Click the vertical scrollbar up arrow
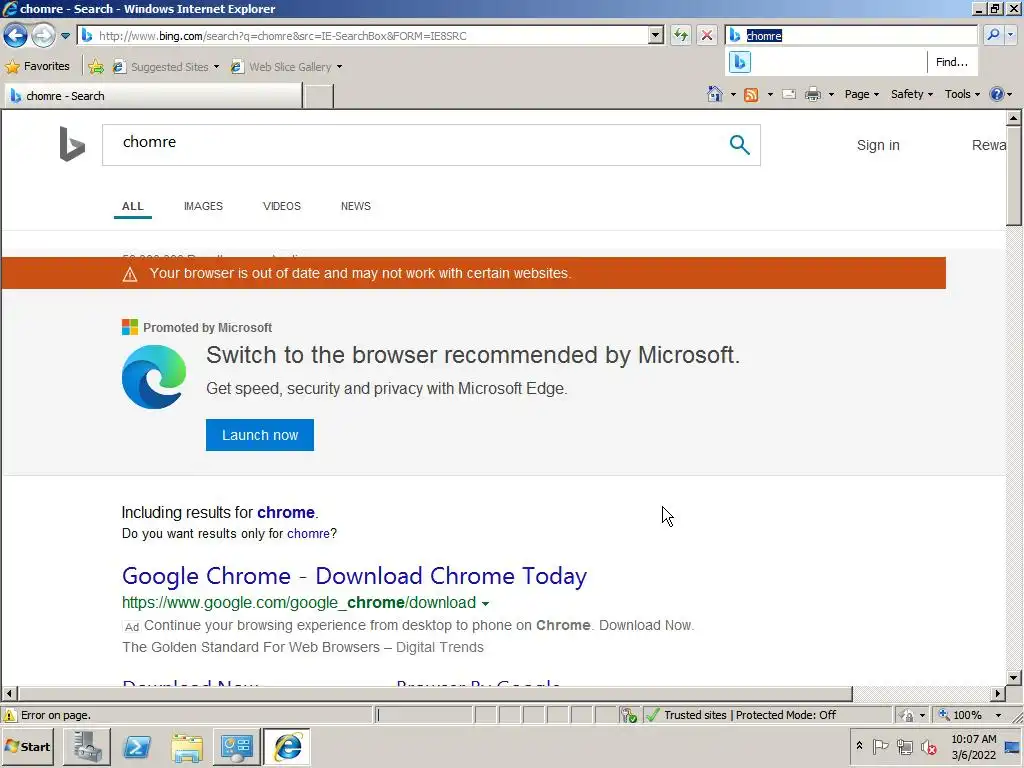 tap(1014, 118)
